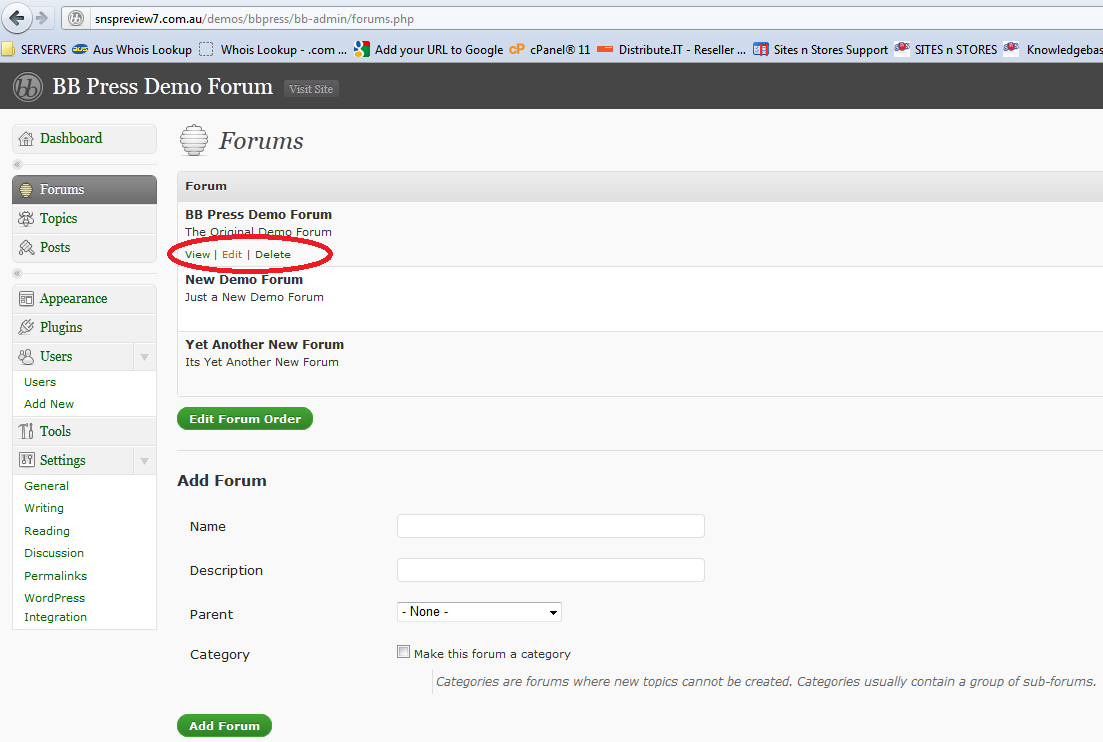Click the browser address bar URL
The height and width of the screenshot is (742, 1103).
tap(254, 19)
